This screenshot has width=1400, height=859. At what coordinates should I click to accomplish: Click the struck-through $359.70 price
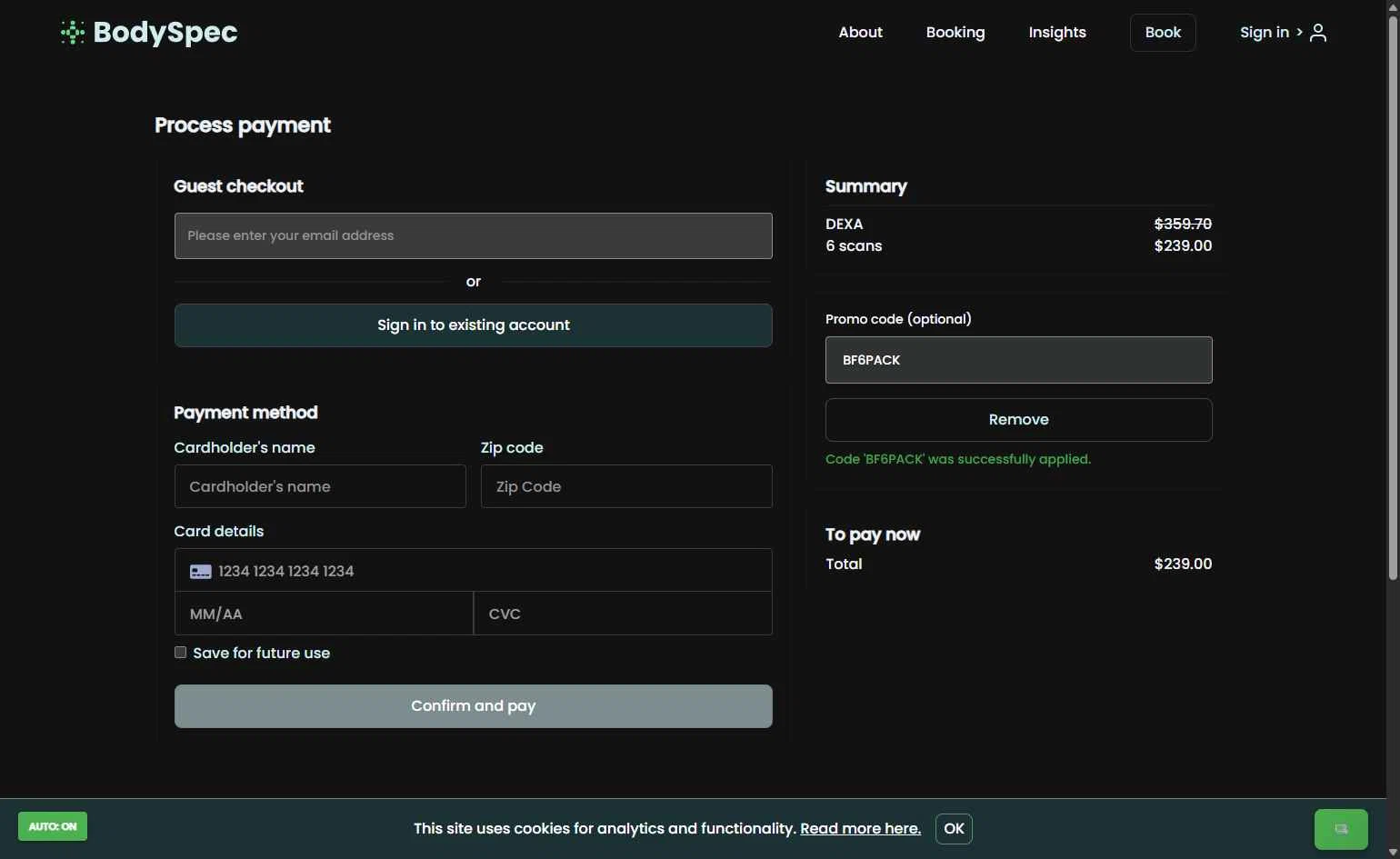(x=1183, y=224)
